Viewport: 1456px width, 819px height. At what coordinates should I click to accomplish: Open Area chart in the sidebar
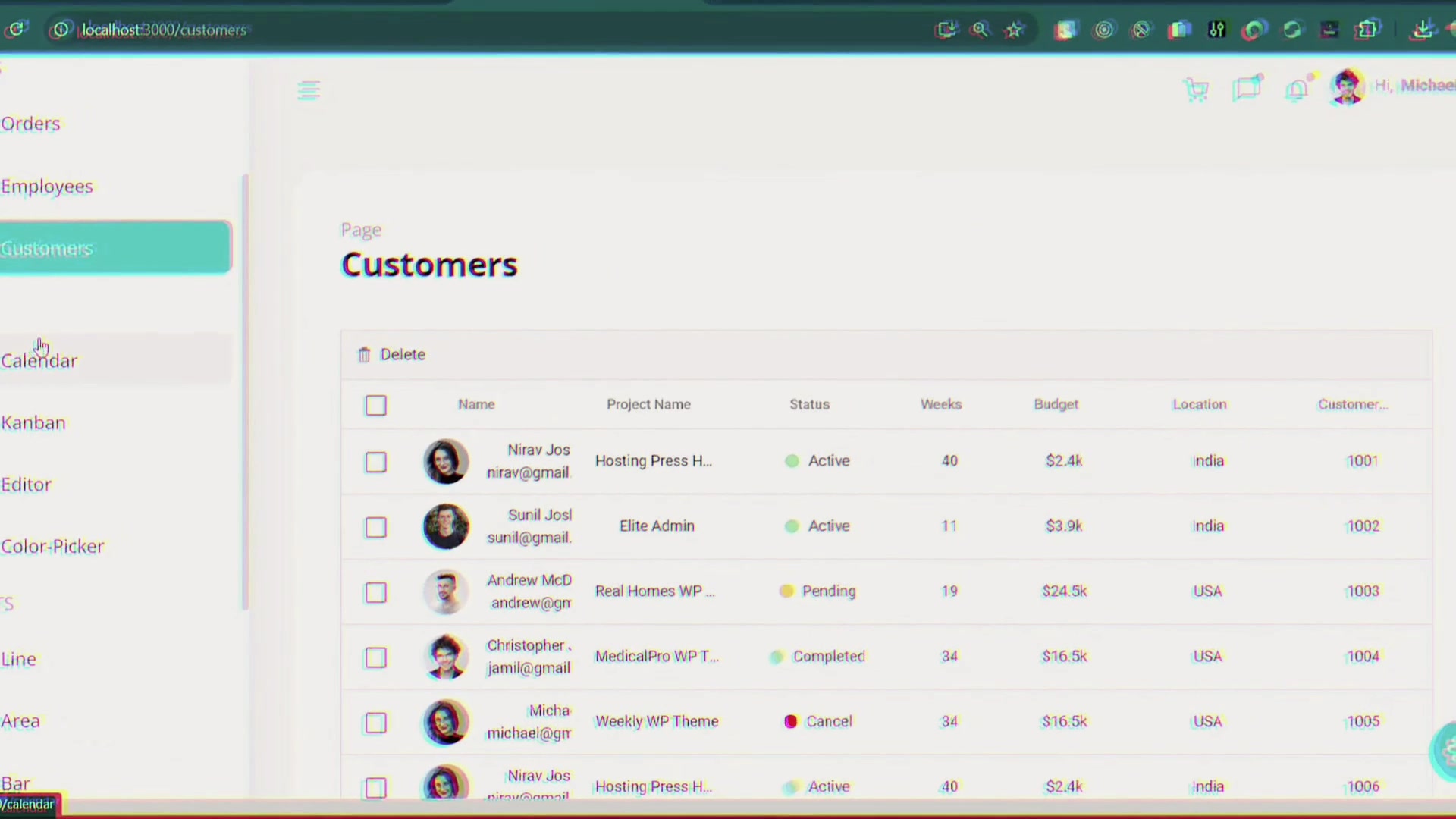(x=20, y=721)
